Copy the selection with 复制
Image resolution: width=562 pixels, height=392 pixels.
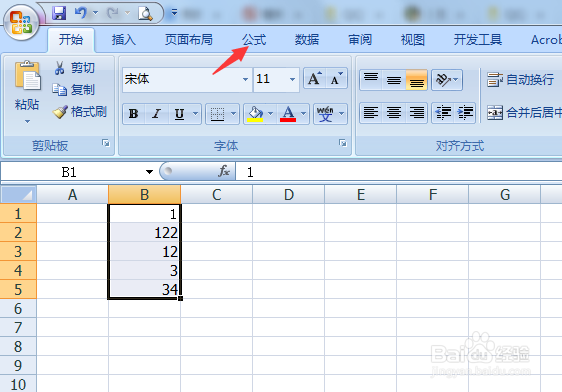point(74,89)
